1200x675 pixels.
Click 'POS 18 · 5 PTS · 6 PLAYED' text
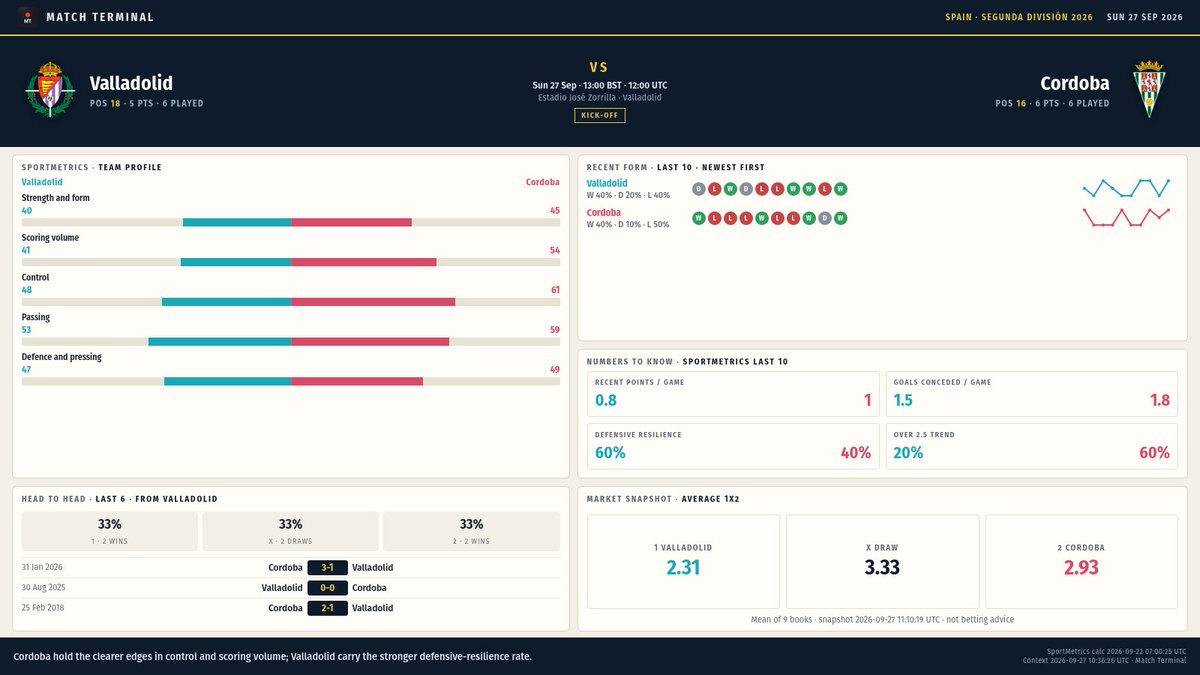coord(147,103)
